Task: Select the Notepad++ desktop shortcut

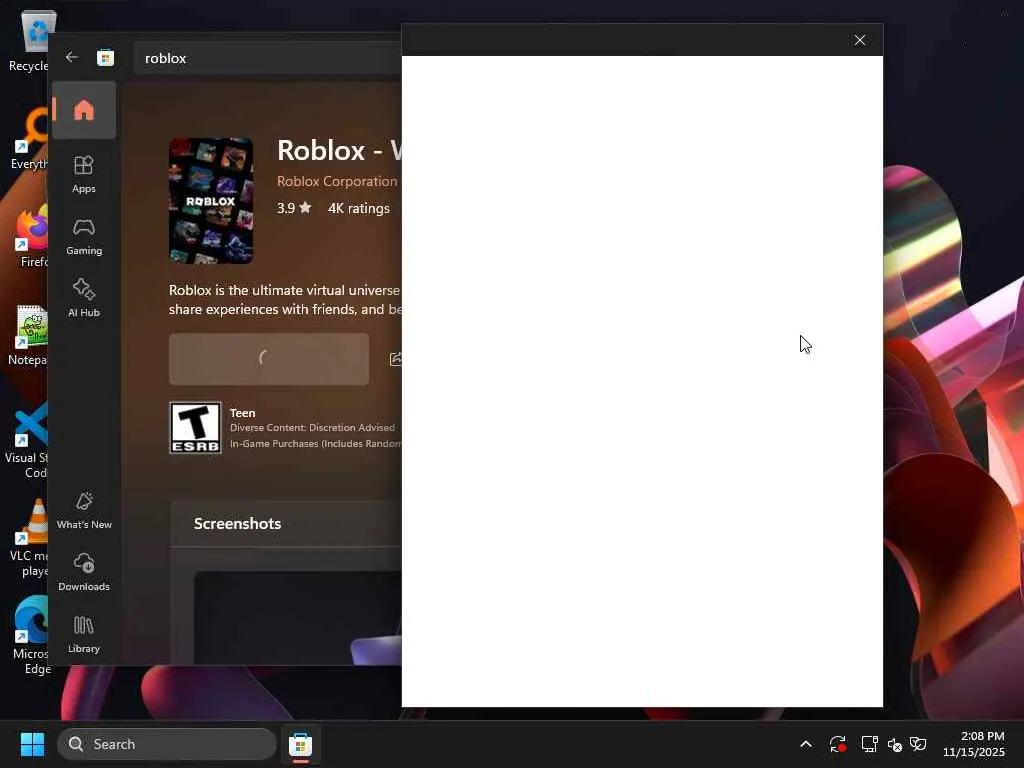Action: tap(29, 335)
